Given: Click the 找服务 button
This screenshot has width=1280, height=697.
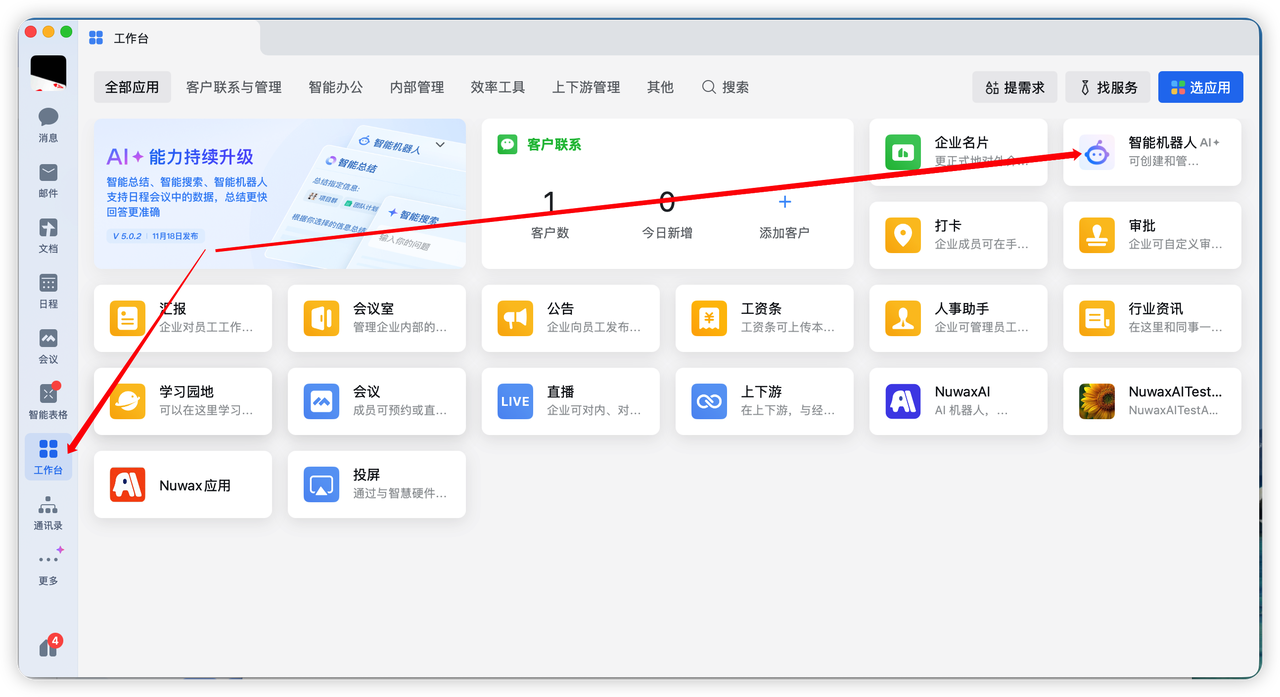Looking at the screenshot, I should click(1108, 87).
